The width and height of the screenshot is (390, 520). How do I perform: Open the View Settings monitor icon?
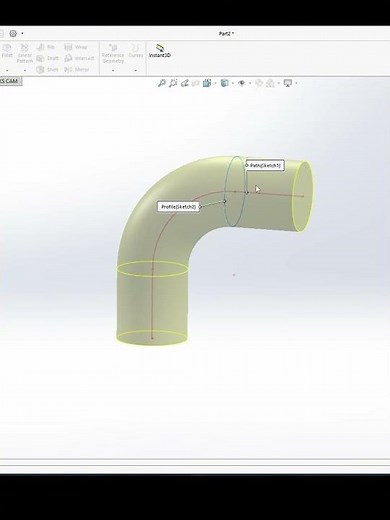point(288,83)
